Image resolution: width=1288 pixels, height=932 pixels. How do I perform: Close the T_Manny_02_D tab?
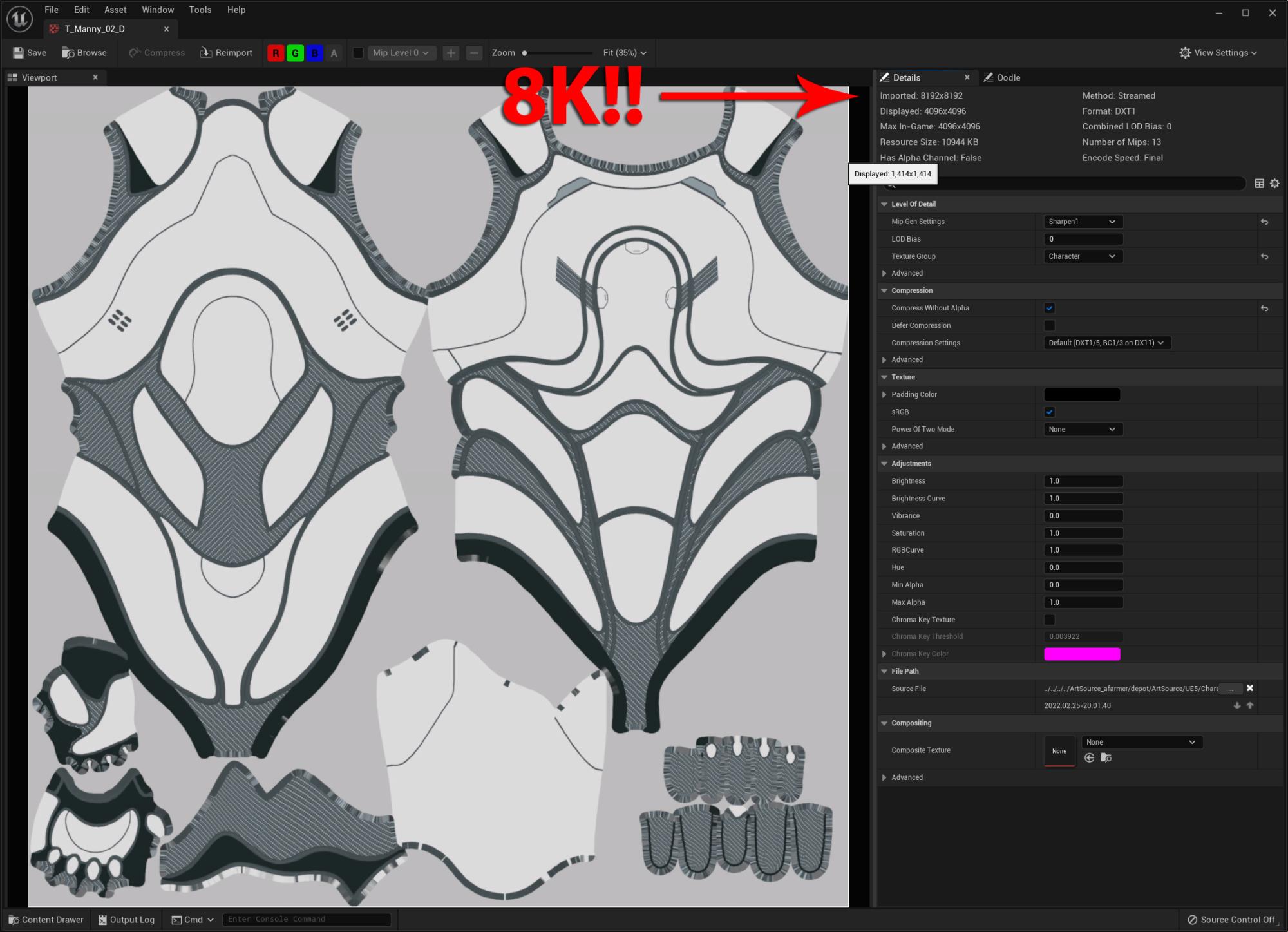(x=166, y=29)
